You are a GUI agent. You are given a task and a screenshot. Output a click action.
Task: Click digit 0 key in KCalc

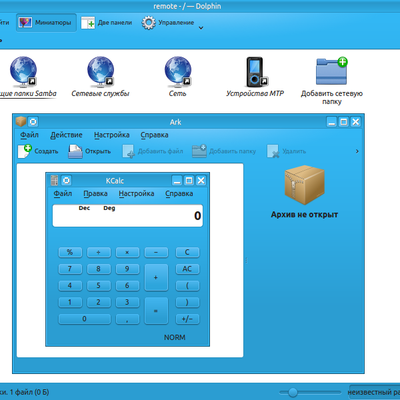click(x=84, y=319)
